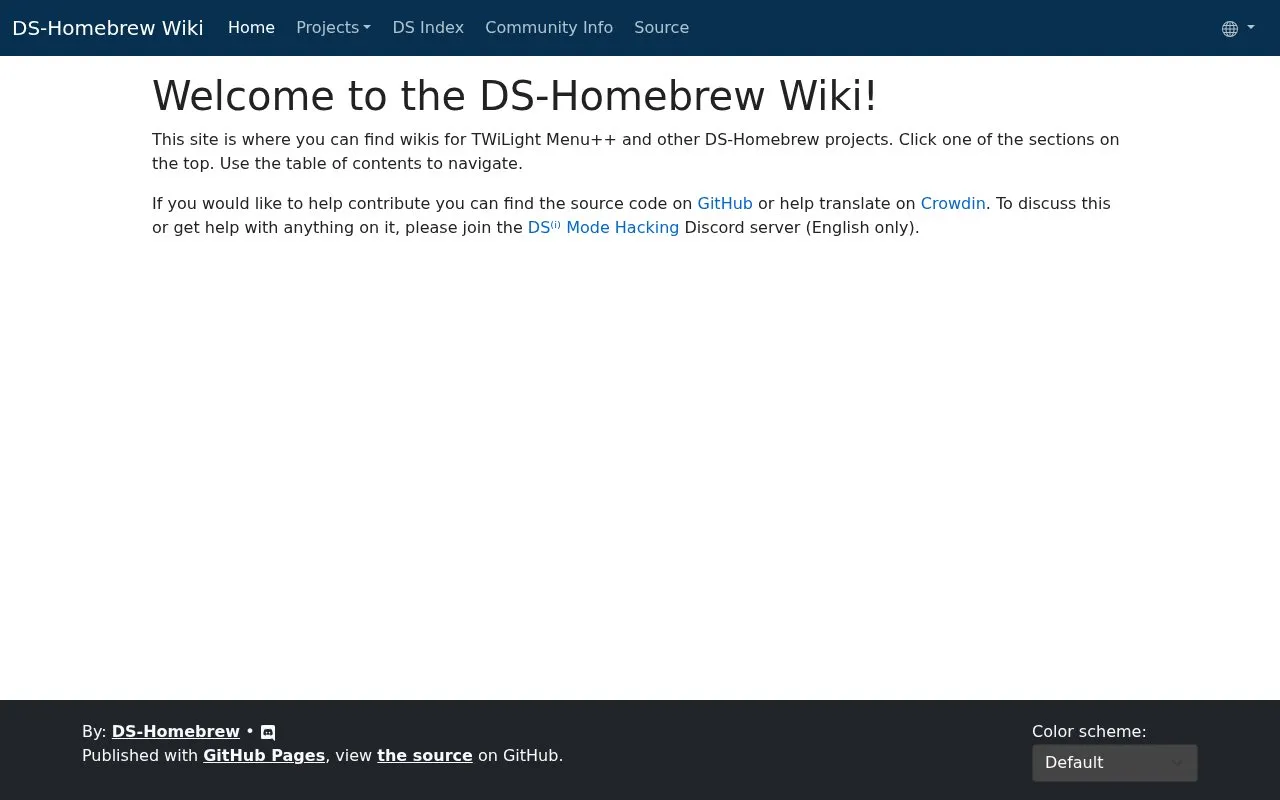Open the Community Info page

coord(549,28)
